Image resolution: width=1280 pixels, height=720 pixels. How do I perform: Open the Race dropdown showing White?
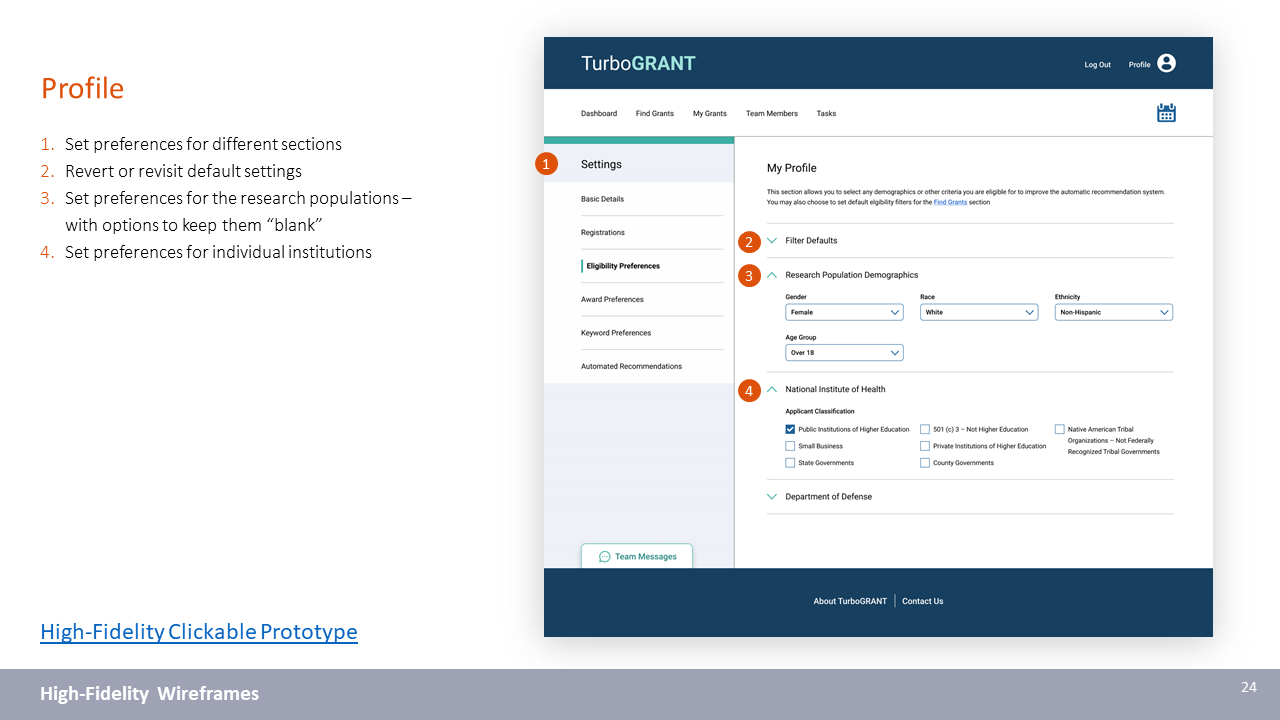978,313
